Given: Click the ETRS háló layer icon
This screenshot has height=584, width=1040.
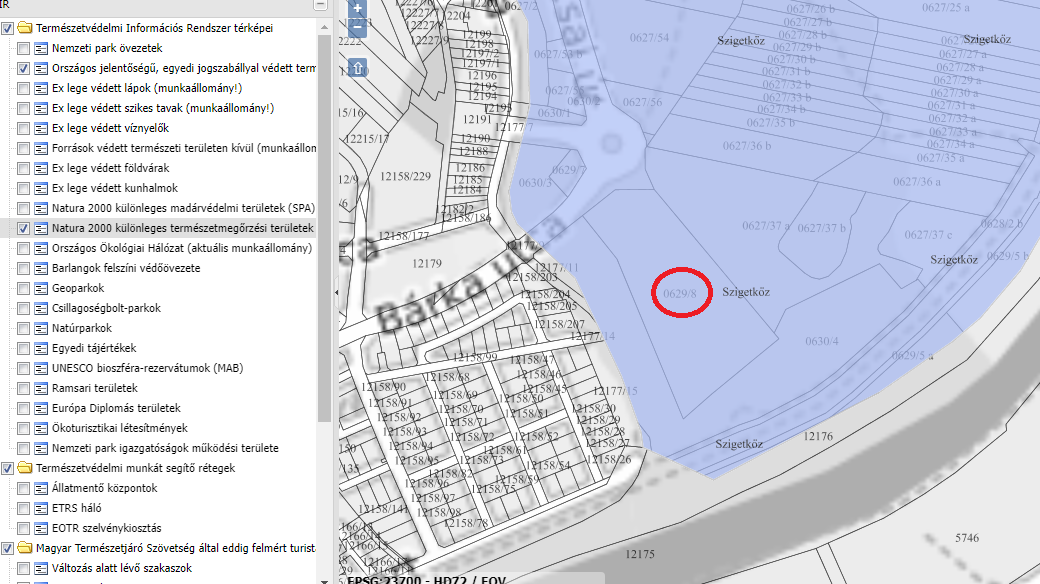Looking at the screenshot, I should point(41,508).
